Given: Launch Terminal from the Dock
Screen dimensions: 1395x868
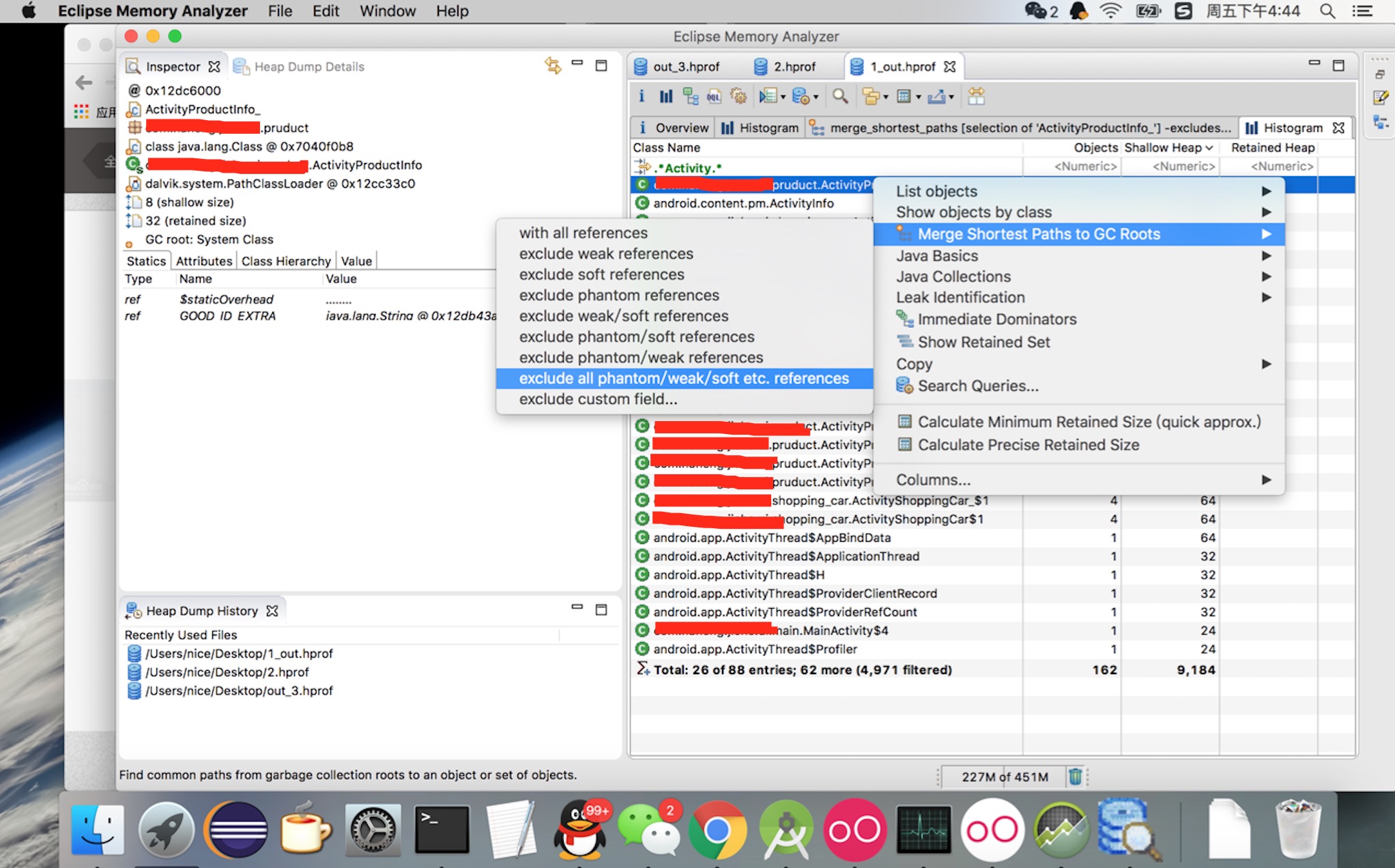Looking at the screenshot, I should (x=442, y=828).
